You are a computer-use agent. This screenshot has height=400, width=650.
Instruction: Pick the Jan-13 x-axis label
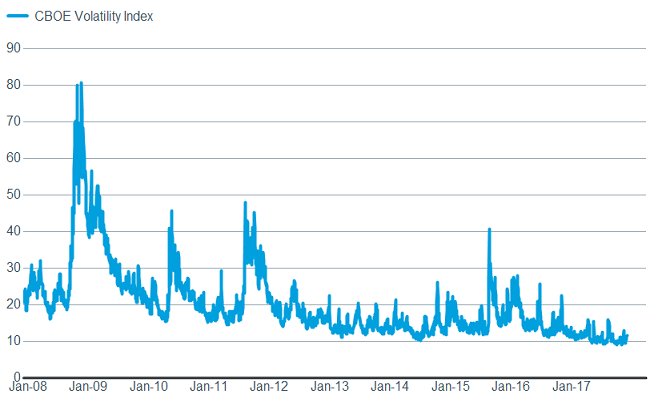click(330, 386)
